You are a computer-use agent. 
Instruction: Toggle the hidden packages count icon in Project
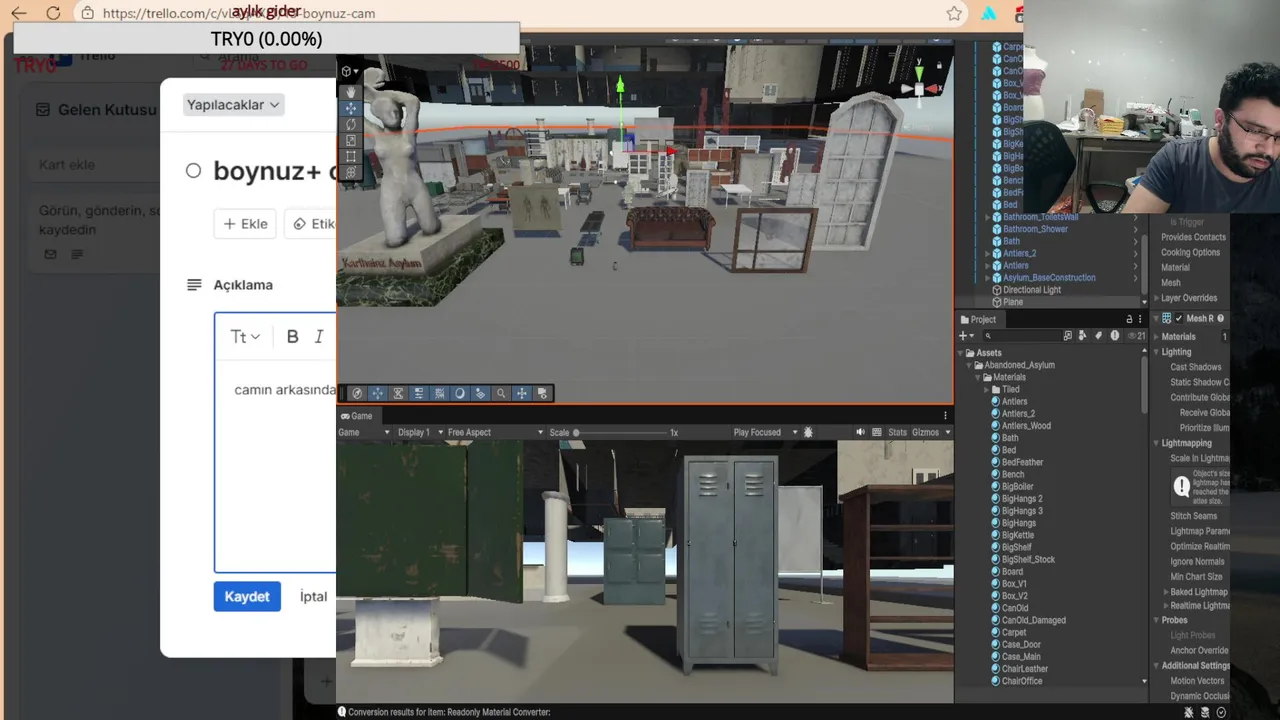click(x=1138, y=336)
